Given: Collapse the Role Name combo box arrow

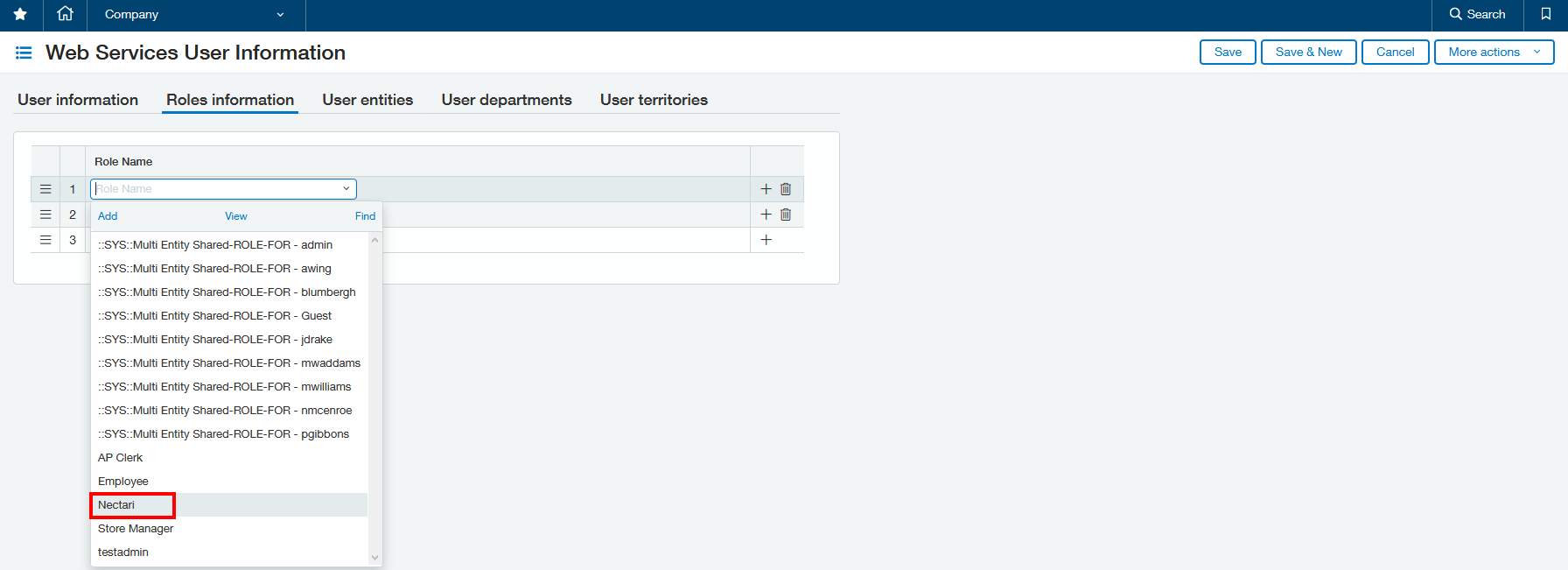Looking at the screenshot, I should pyautogui.click(x=346, y=189).
